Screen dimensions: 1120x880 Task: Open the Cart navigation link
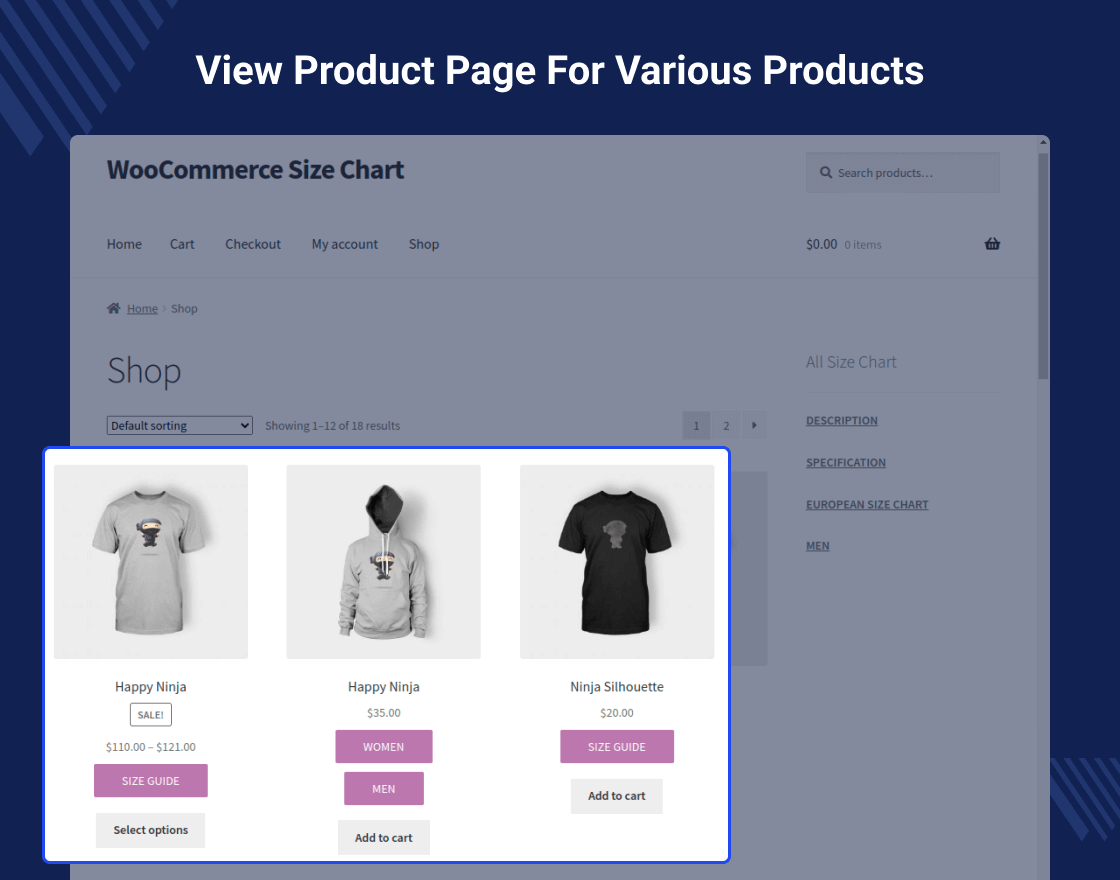pyautogui.click(x=182, y=244)
